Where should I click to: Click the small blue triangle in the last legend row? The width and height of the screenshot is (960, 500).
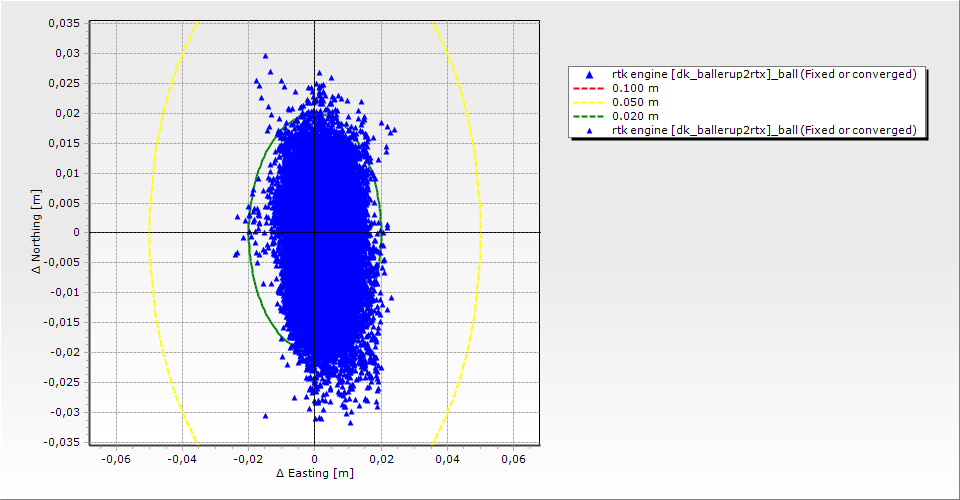[589, 130]
